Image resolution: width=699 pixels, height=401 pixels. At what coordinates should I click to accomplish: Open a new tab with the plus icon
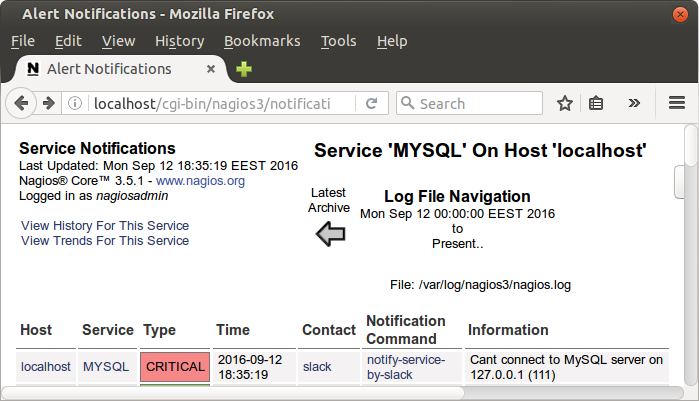(x=244, y=69)
